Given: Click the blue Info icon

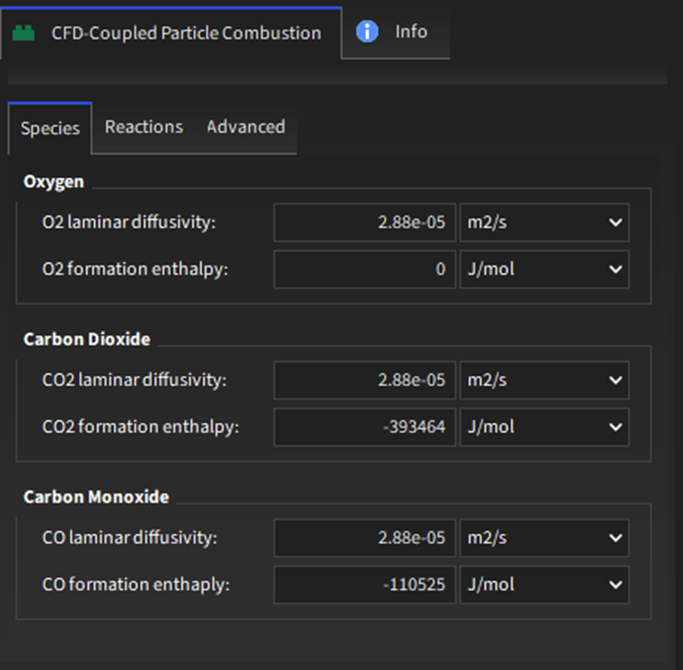Looking at the screenshot, I should point(367,32).
